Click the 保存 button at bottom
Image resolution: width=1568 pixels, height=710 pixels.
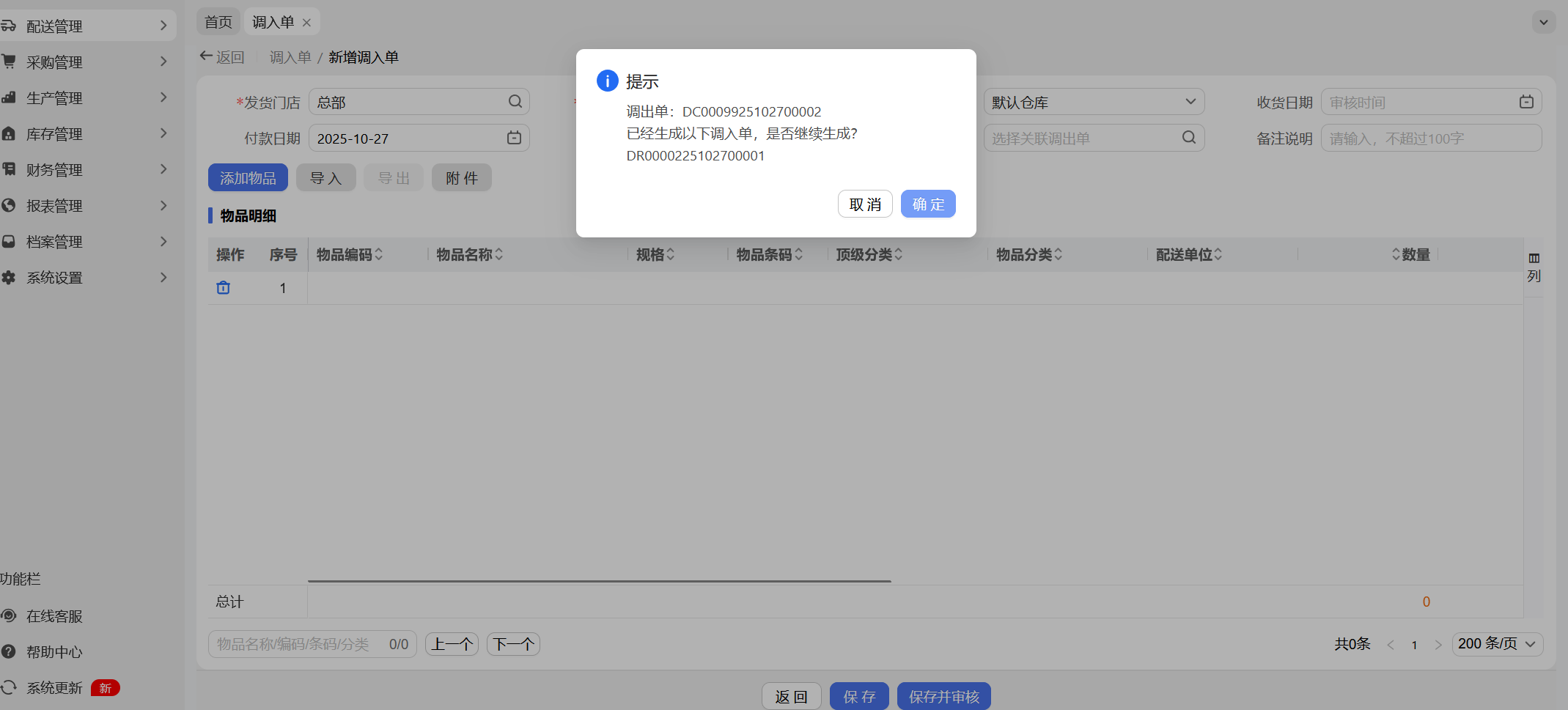(x=859, y=696)
